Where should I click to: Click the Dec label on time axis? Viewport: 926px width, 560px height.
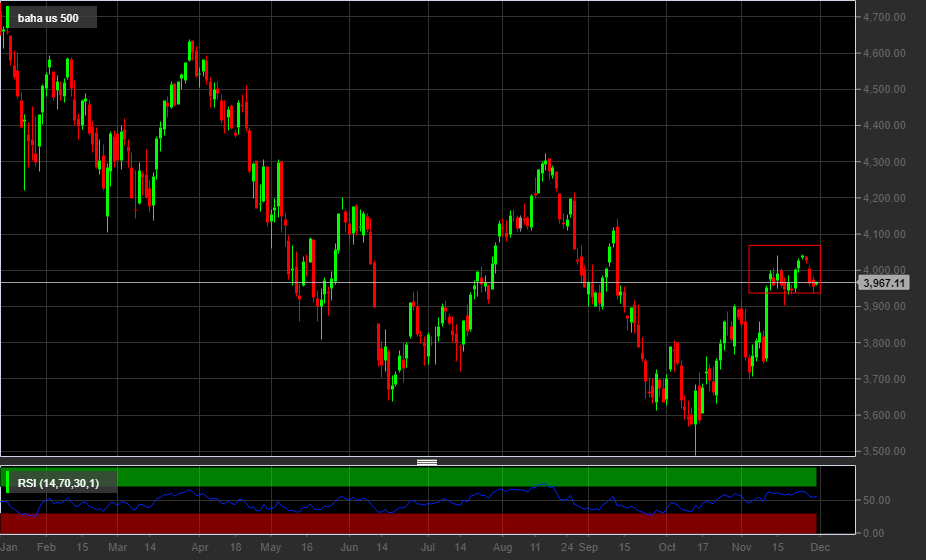click(820, 547)
